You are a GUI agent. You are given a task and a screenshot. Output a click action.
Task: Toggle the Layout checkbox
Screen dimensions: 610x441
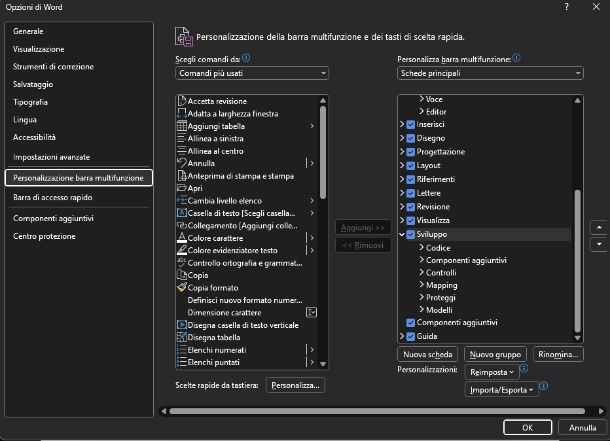pyautogui.click(x=410, y=166)
